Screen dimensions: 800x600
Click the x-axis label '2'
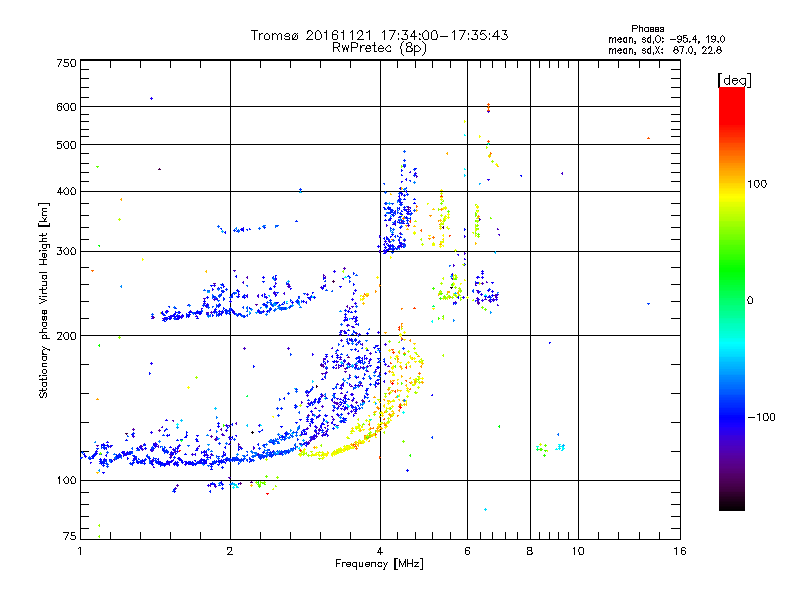click(230, 551)
